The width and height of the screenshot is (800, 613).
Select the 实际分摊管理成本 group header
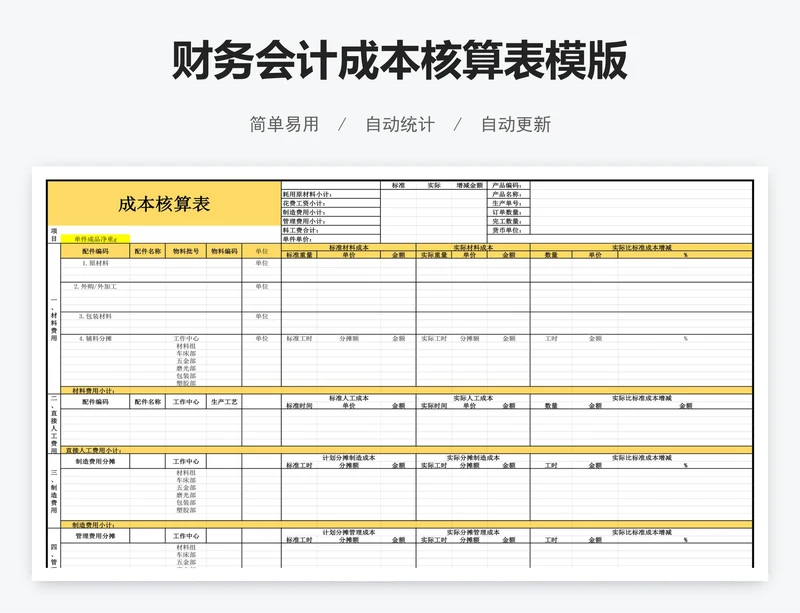tap(473, 532)
